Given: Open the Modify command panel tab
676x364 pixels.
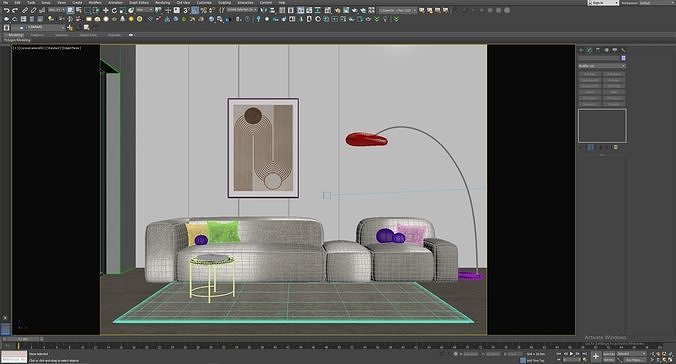Looking at the screenshot, I should [589, 50].
